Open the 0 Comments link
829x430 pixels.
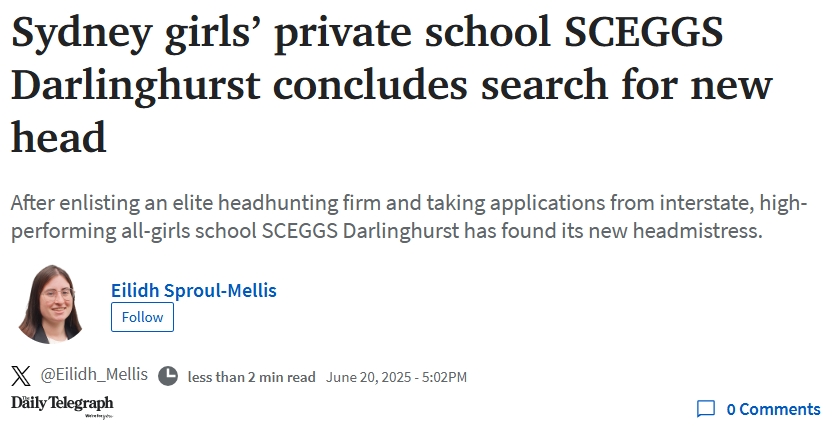[773, 409]
